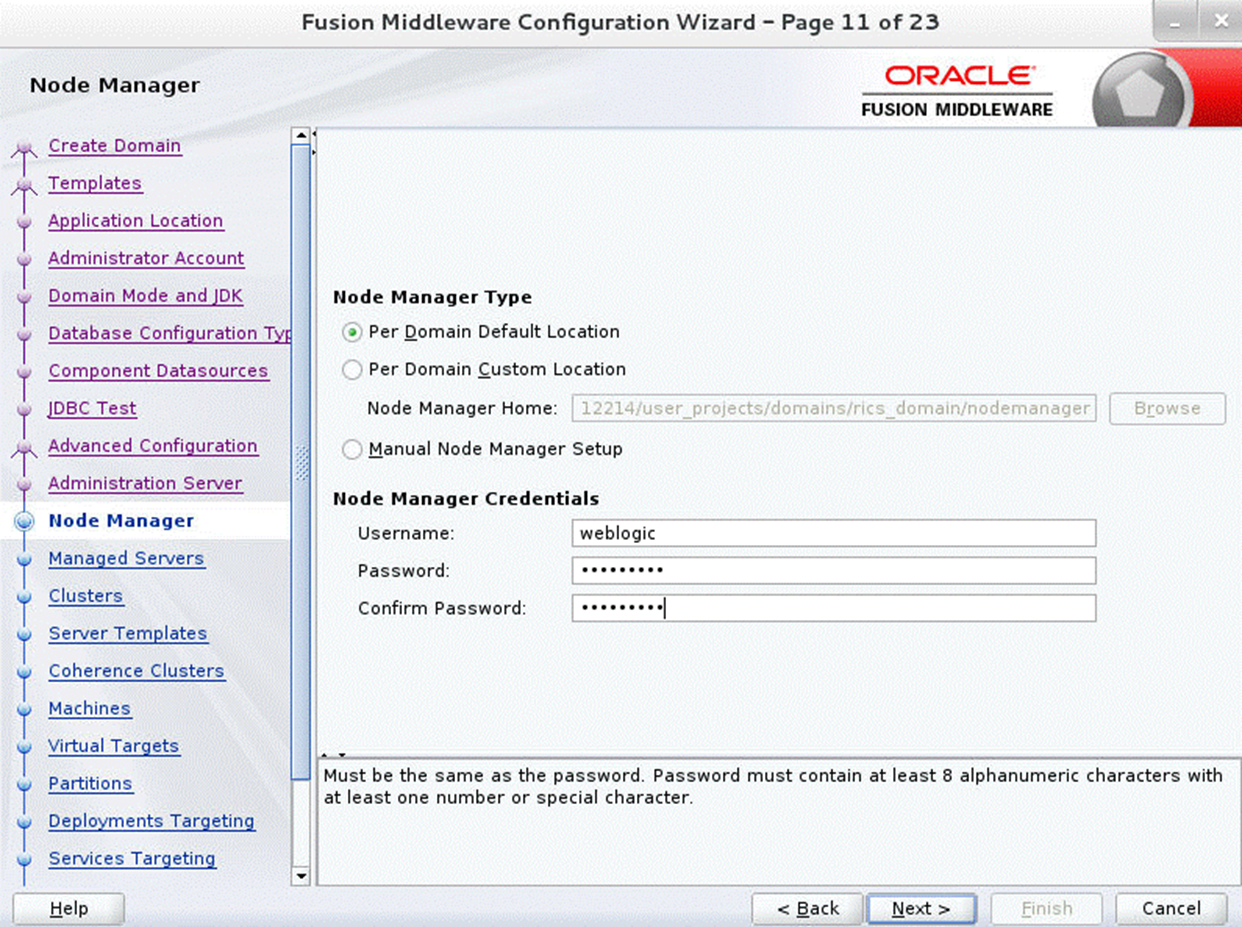
Task: Click the Username input field
Action: pyautogui.click(x=834, y=533)
